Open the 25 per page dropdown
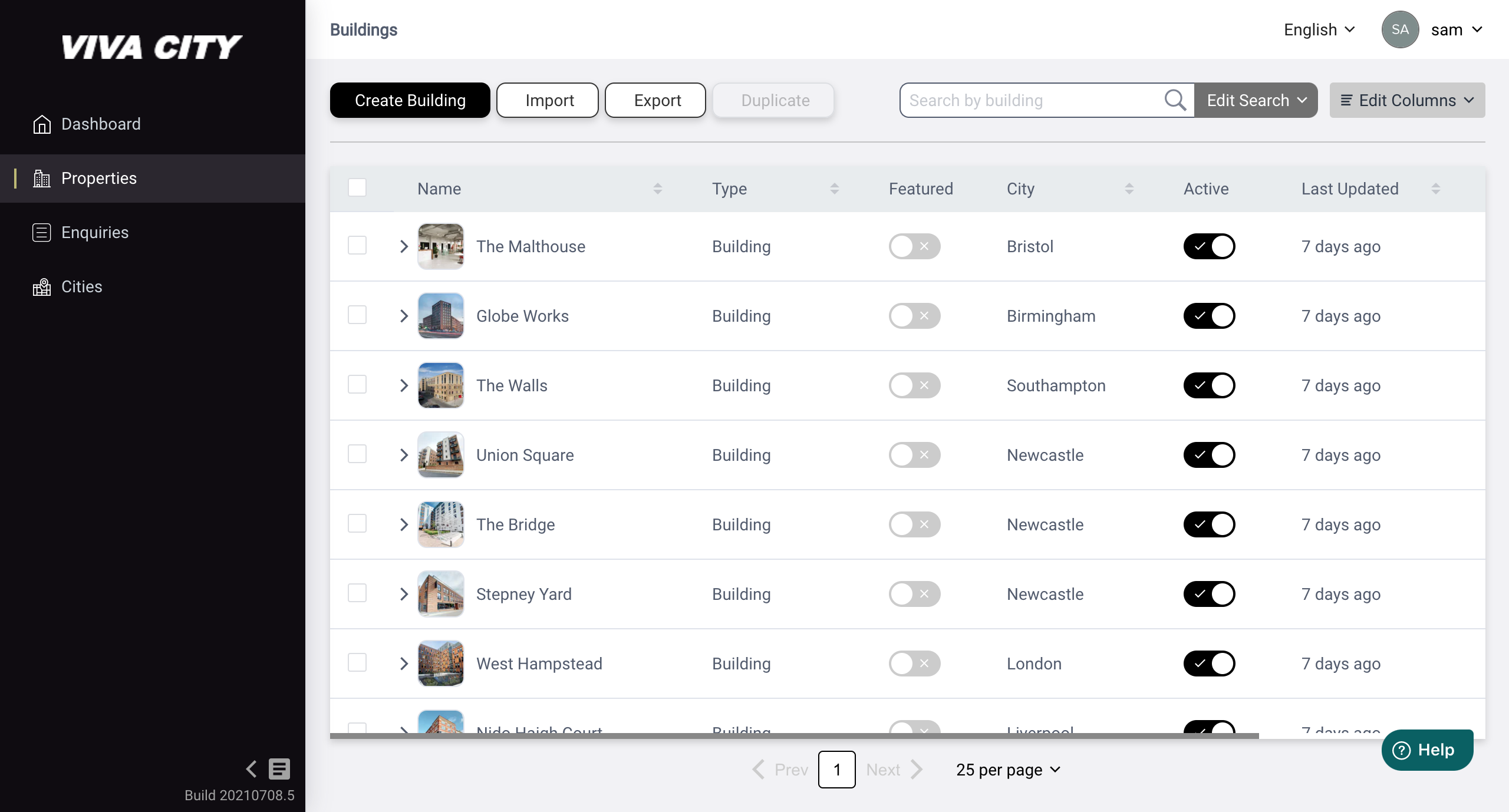This screenshot has width=1509, height=812. (1008, 770)
